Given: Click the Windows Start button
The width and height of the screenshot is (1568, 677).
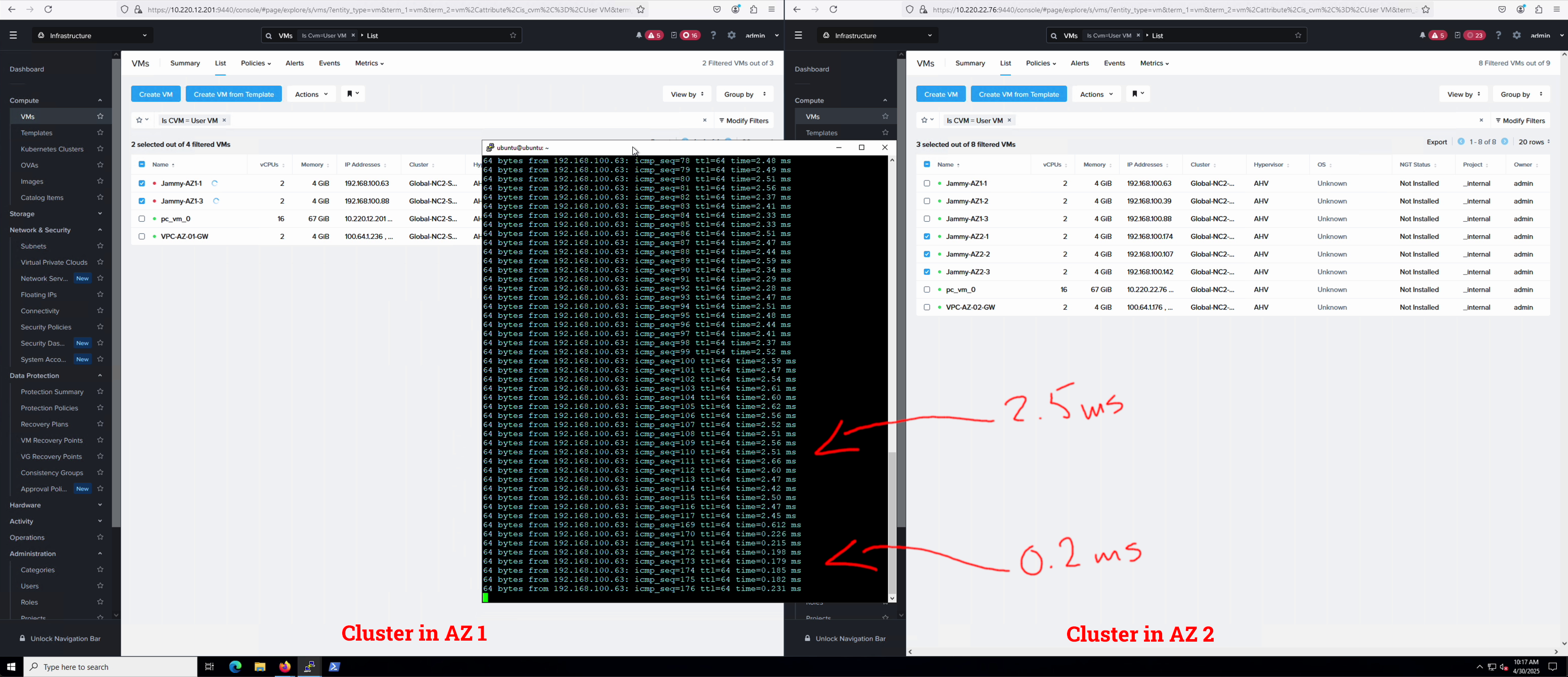Looking at the screenshot, I should click(12, 667).
